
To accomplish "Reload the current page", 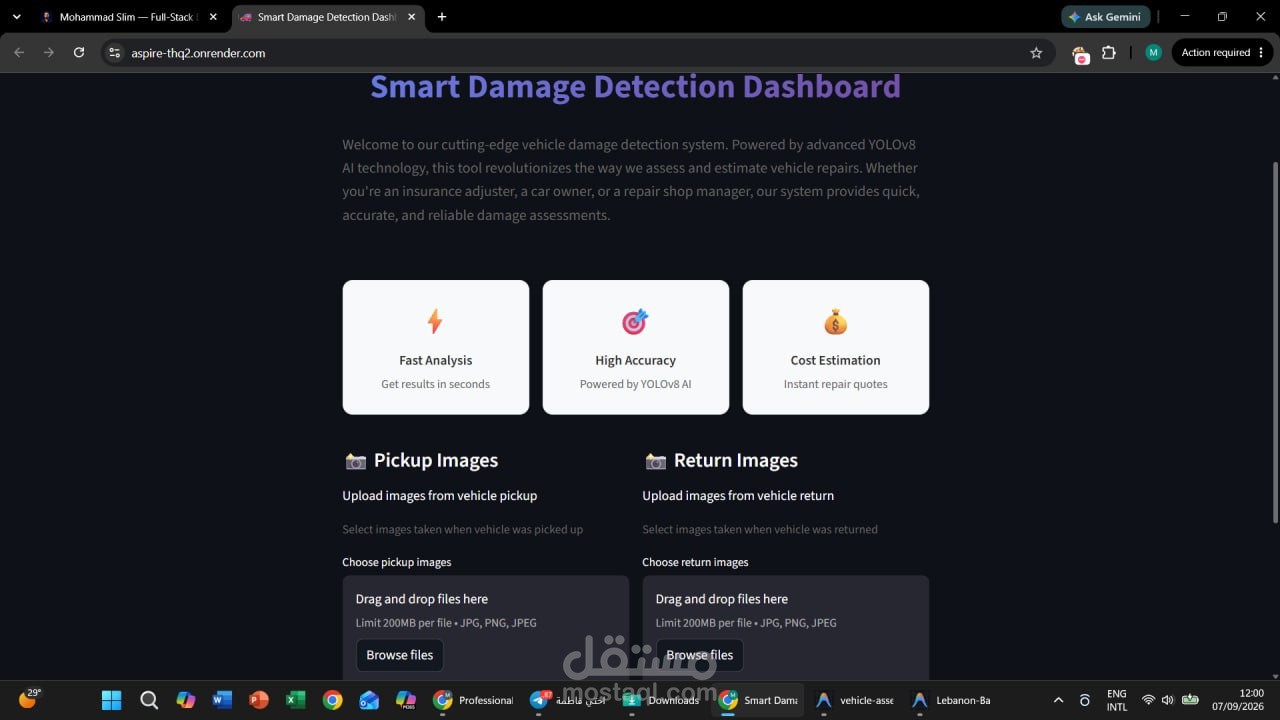I will pyautogui.click(x=79, y=53).
